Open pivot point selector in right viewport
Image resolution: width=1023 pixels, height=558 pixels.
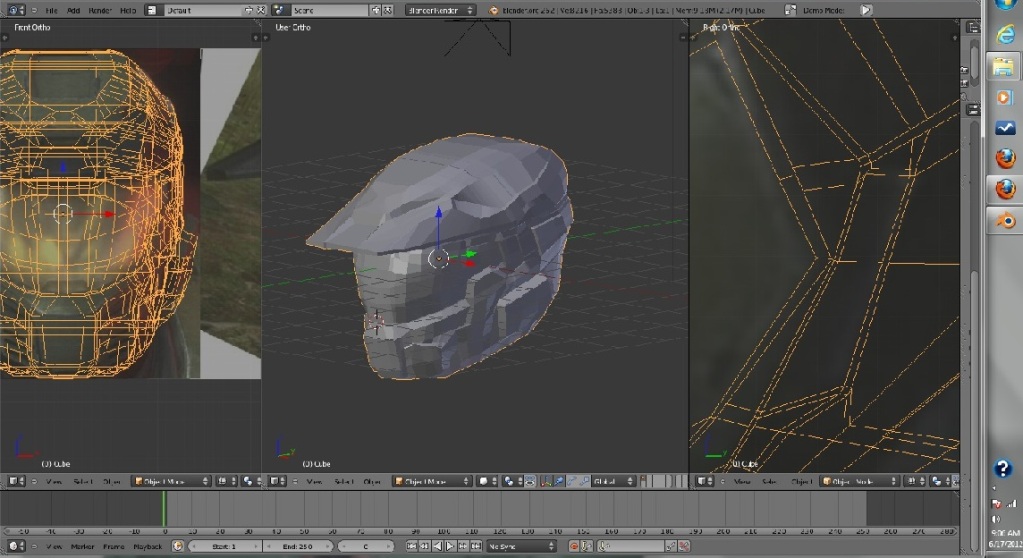pos(939,482)
